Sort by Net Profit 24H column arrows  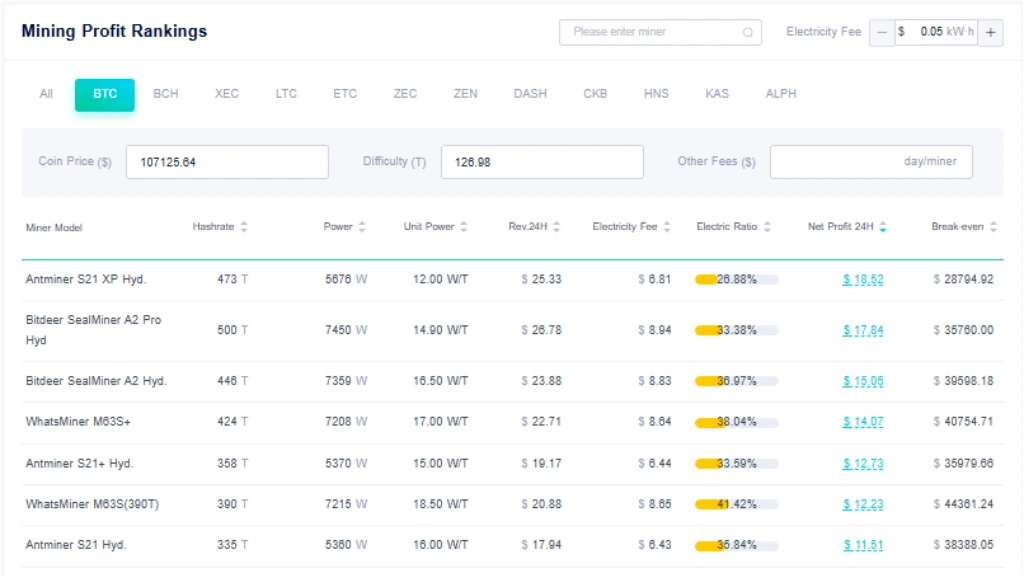pos(883,227)
